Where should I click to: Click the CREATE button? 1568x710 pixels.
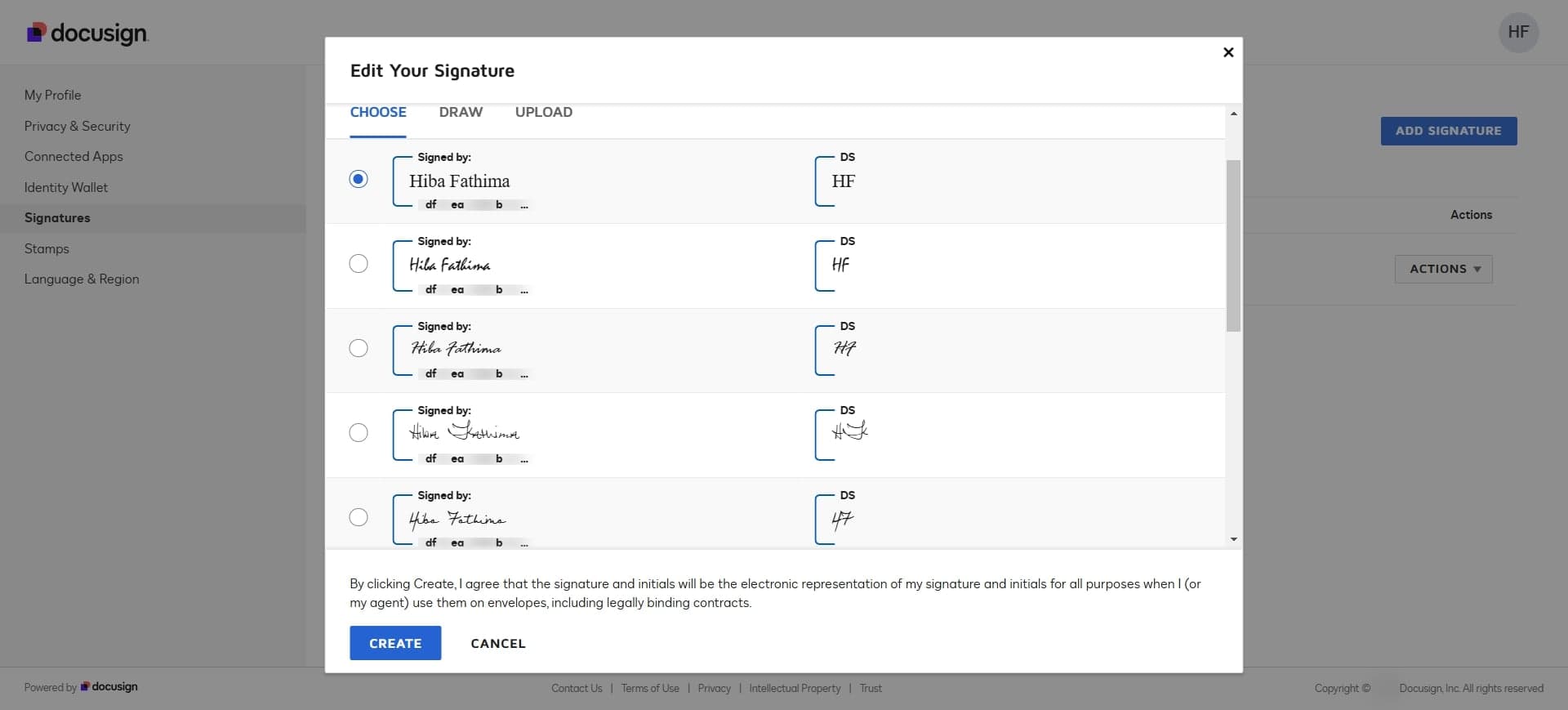pyautogui.click(x=394, y=643)
